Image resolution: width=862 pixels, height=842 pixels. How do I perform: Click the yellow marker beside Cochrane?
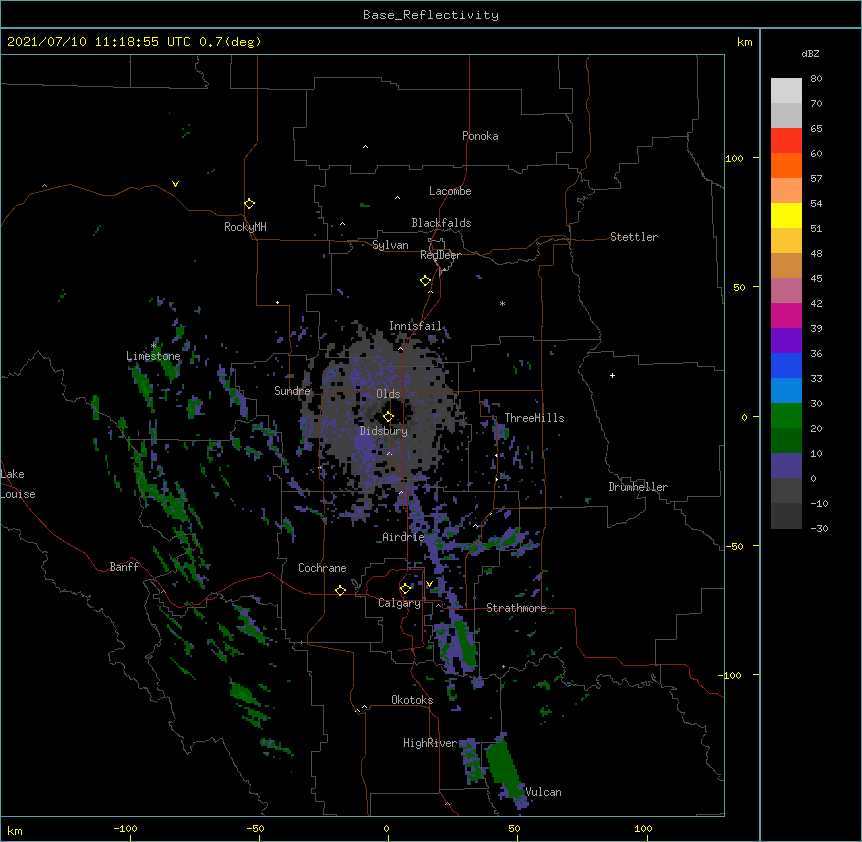tap(340, 590)
